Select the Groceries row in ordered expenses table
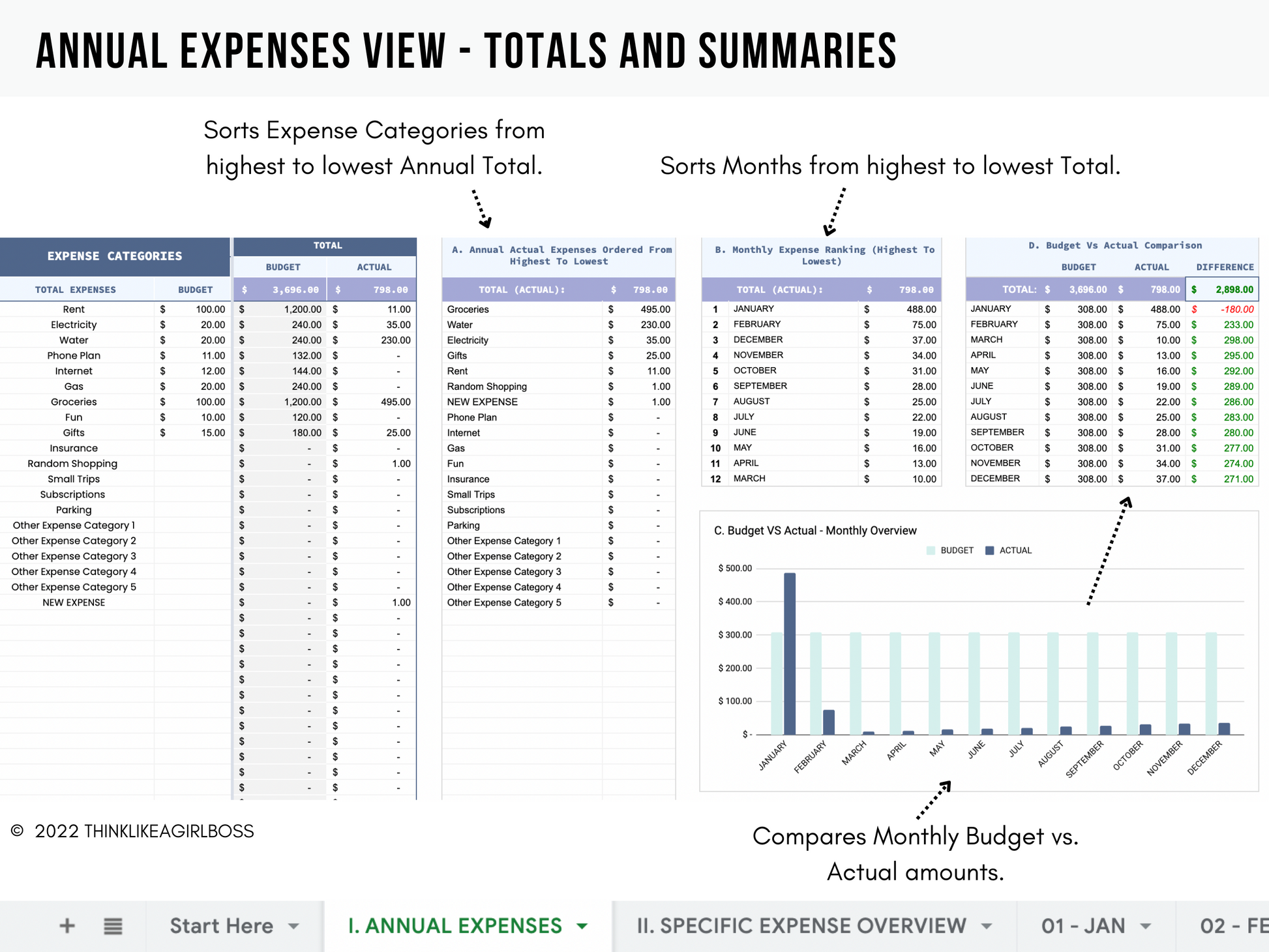 pos(468,309)
